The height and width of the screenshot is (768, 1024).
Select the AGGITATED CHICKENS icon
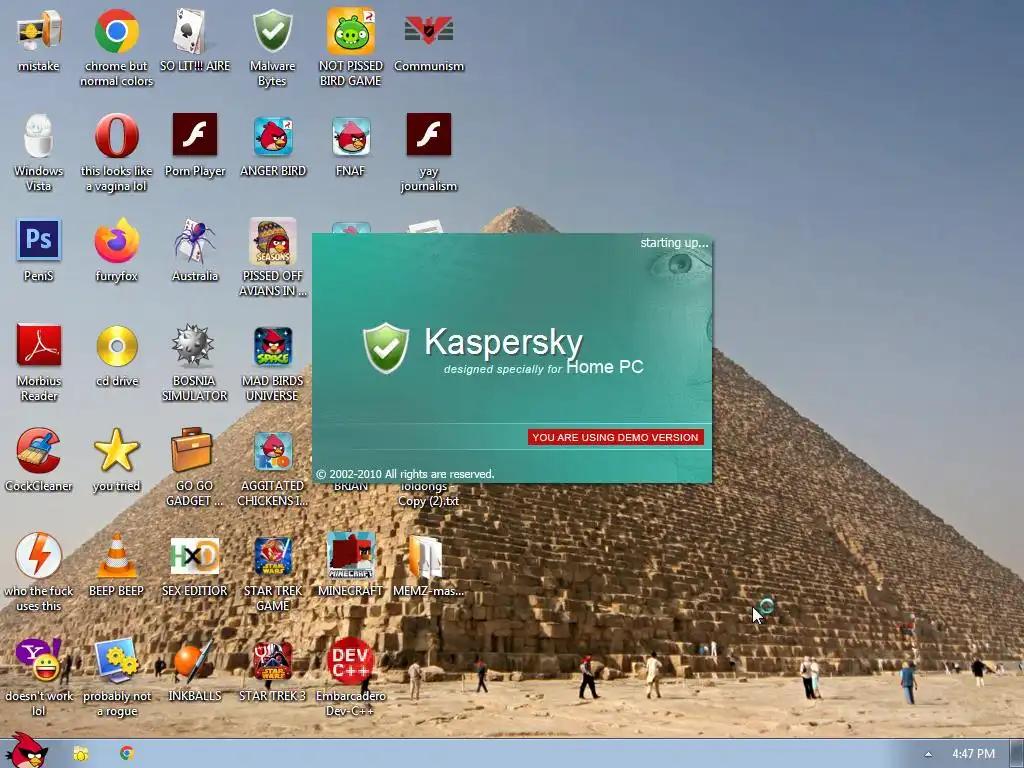(273, 451)
